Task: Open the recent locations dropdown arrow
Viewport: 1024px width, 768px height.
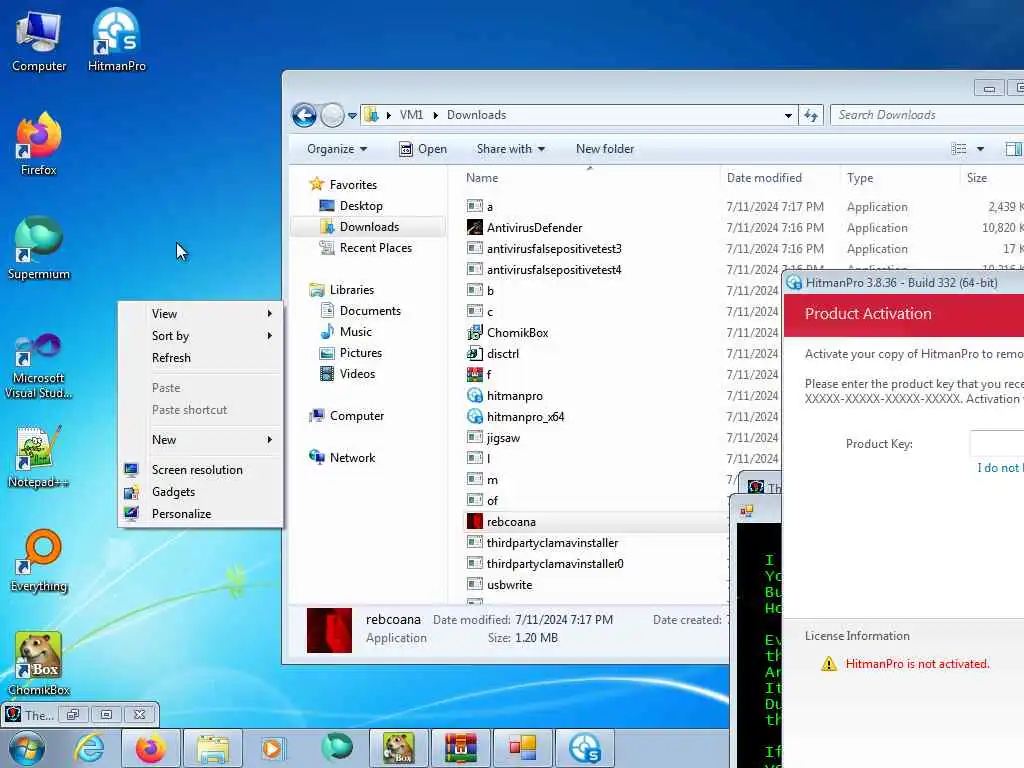Action: [x=352, y=116]
